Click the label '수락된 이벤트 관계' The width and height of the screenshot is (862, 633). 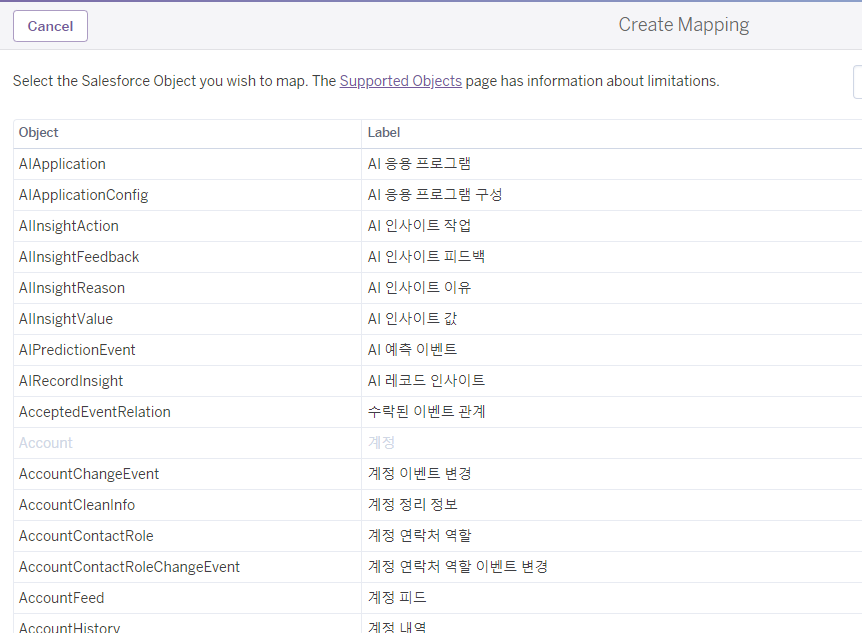tap(426, 412)
